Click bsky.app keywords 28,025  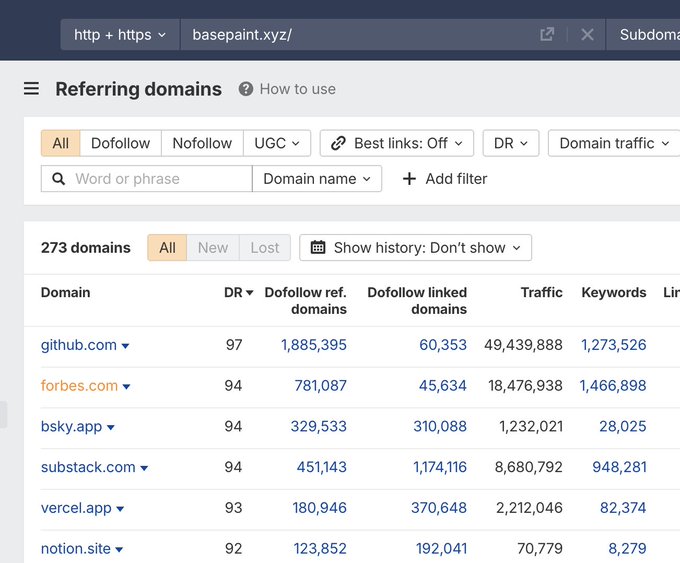pyautogui.click(x=623, y=426)
